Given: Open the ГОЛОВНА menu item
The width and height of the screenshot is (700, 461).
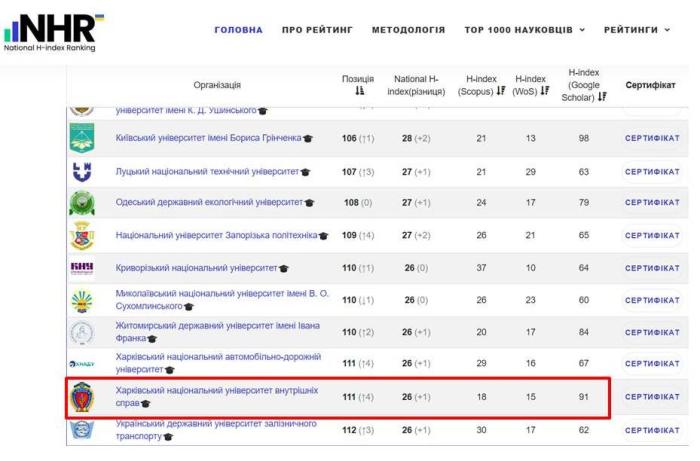Looking at the screenshot, I should coord(238,30).
